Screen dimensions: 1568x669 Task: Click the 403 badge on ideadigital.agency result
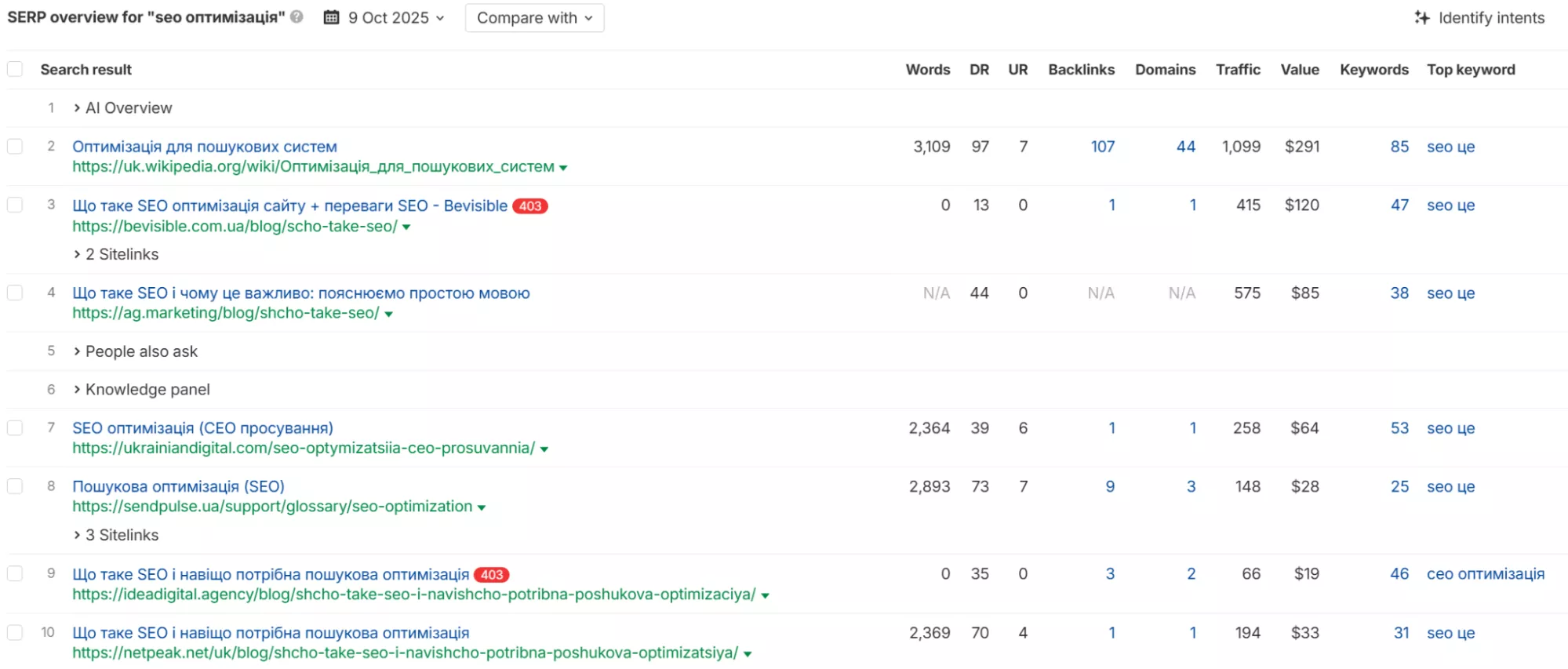click(x=492, y=575)
